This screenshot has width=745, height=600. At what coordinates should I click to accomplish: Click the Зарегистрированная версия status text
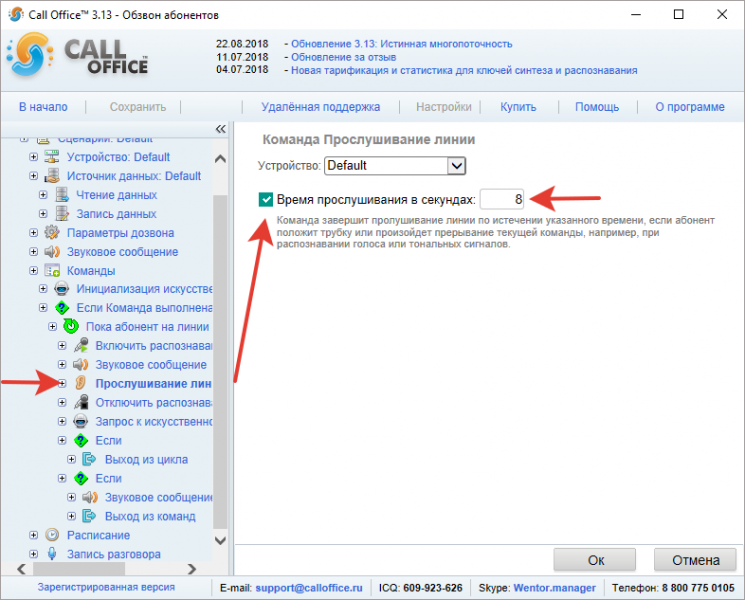tap(106, 587)
